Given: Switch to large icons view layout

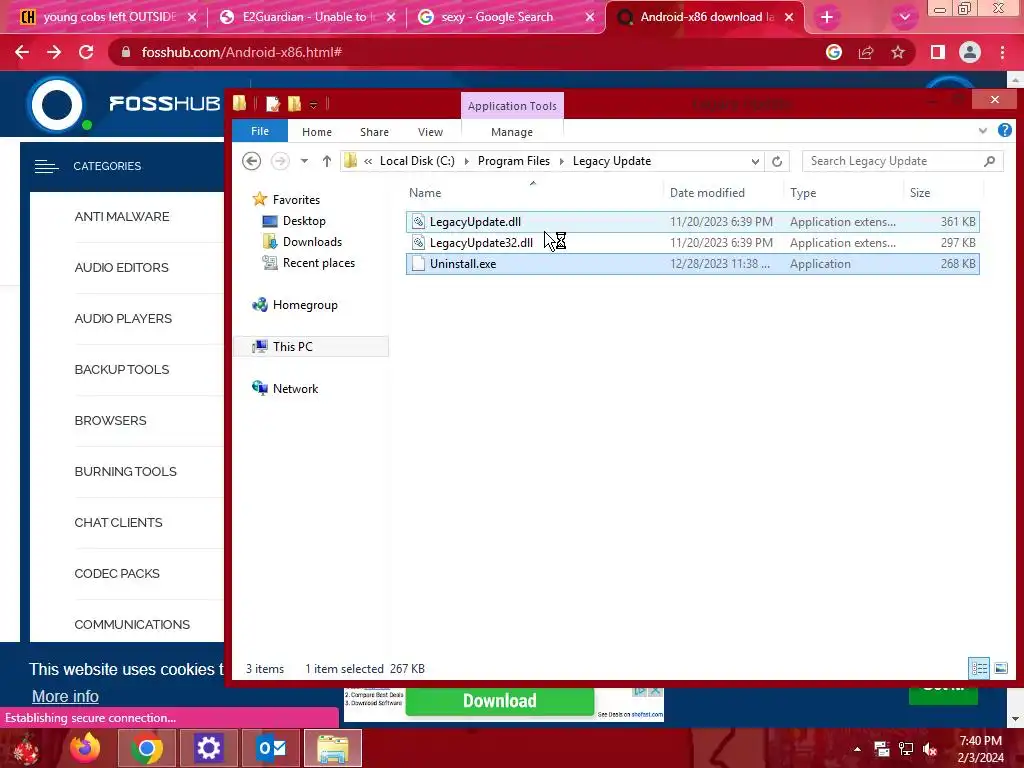Looking at the screenshot, I should coord(1000,668).
